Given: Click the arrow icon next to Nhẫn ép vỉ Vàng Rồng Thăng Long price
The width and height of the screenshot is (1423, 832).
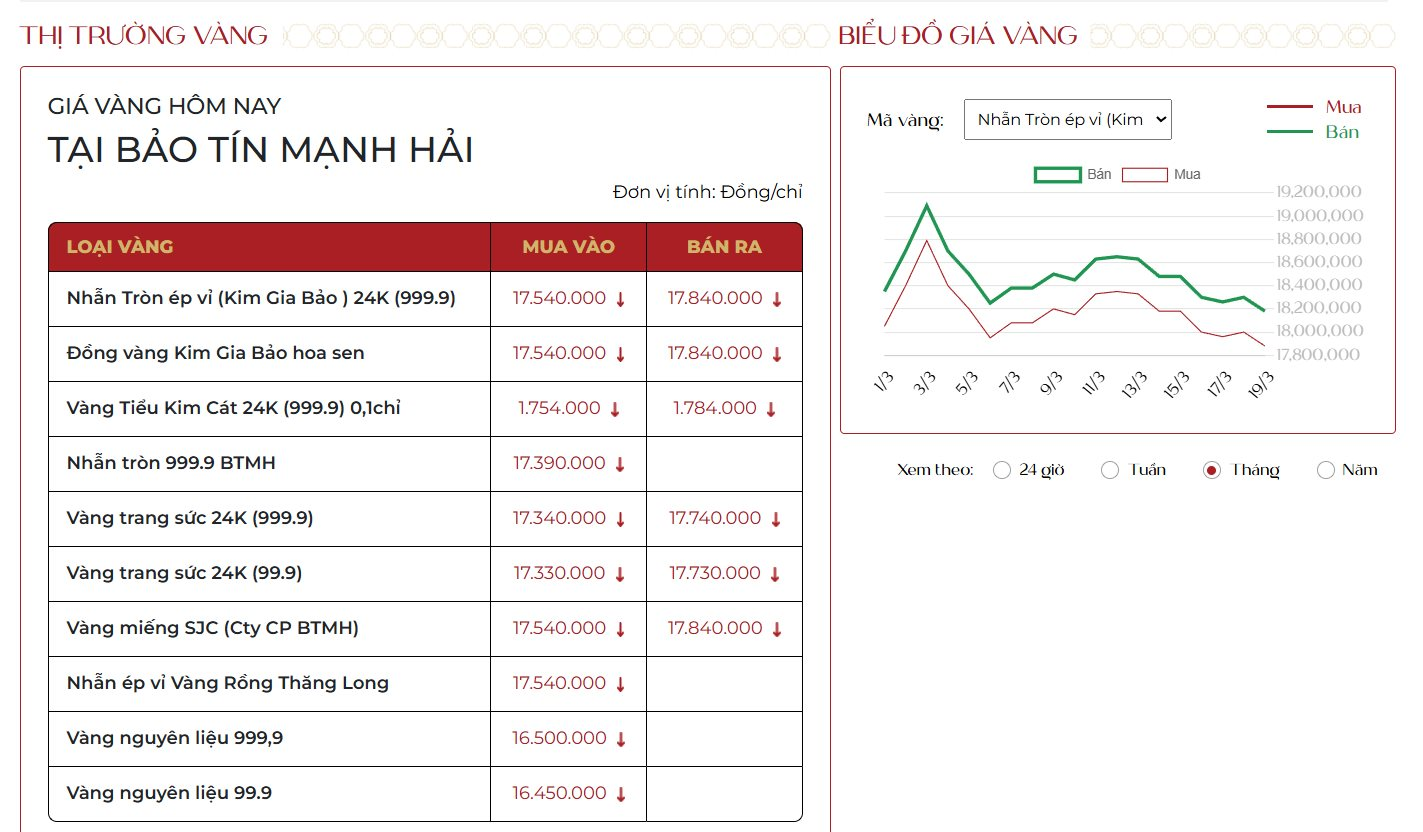Looking at the screenshot, I should pyautogui.click(x=619, y=683).
